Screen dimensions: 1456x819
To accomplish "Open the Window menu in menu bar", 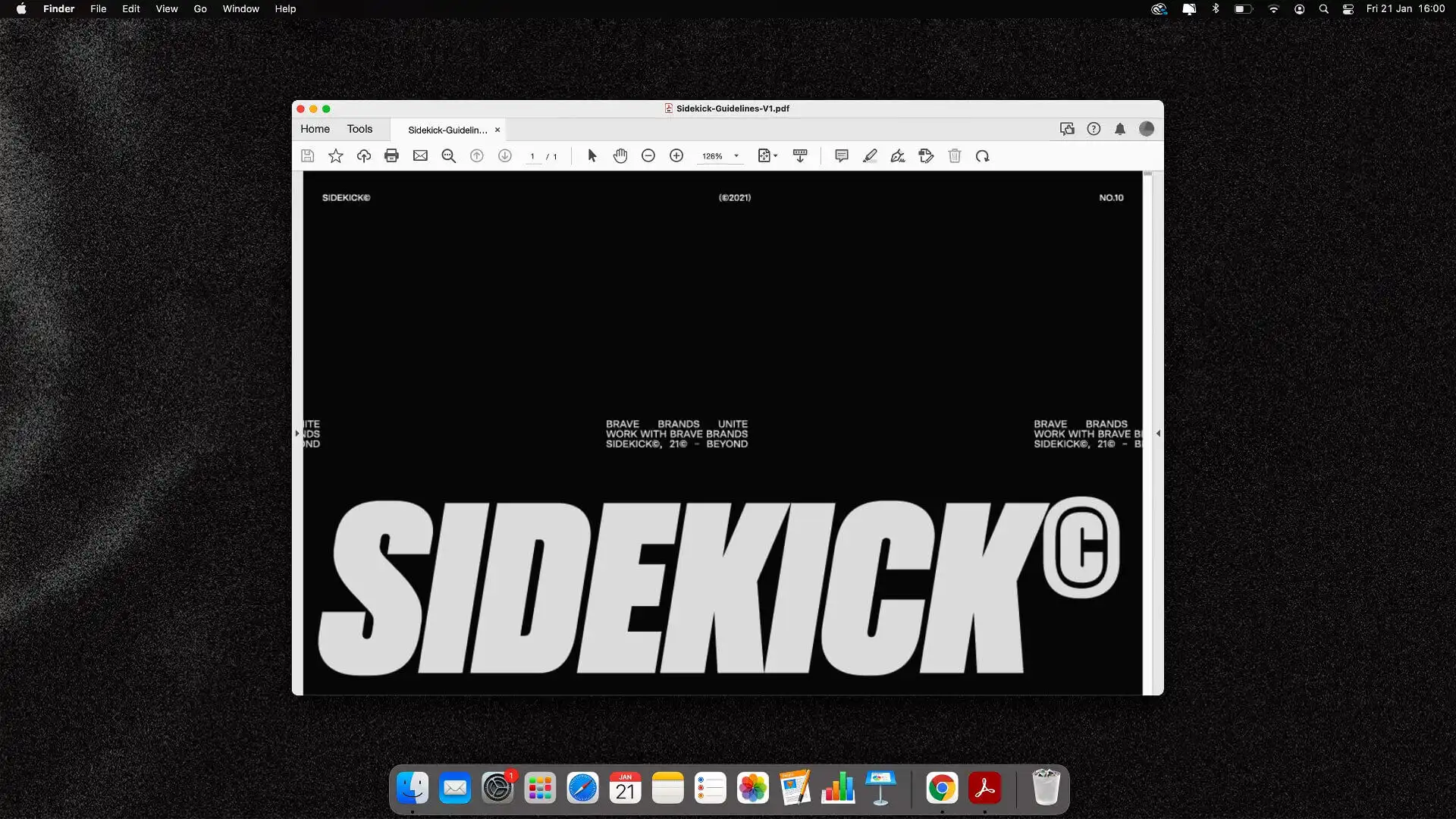I will 240,9.
